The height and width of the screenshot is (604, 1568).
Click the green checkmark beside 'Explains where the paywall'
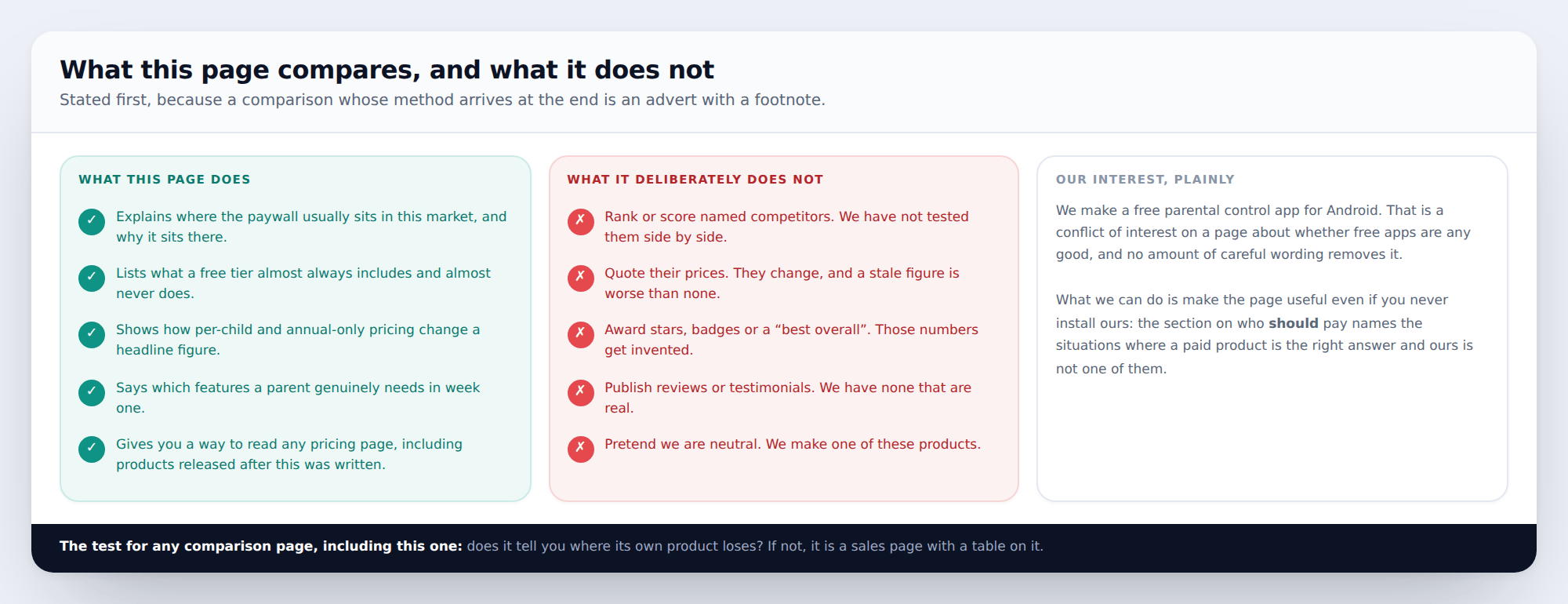[92, 222]
